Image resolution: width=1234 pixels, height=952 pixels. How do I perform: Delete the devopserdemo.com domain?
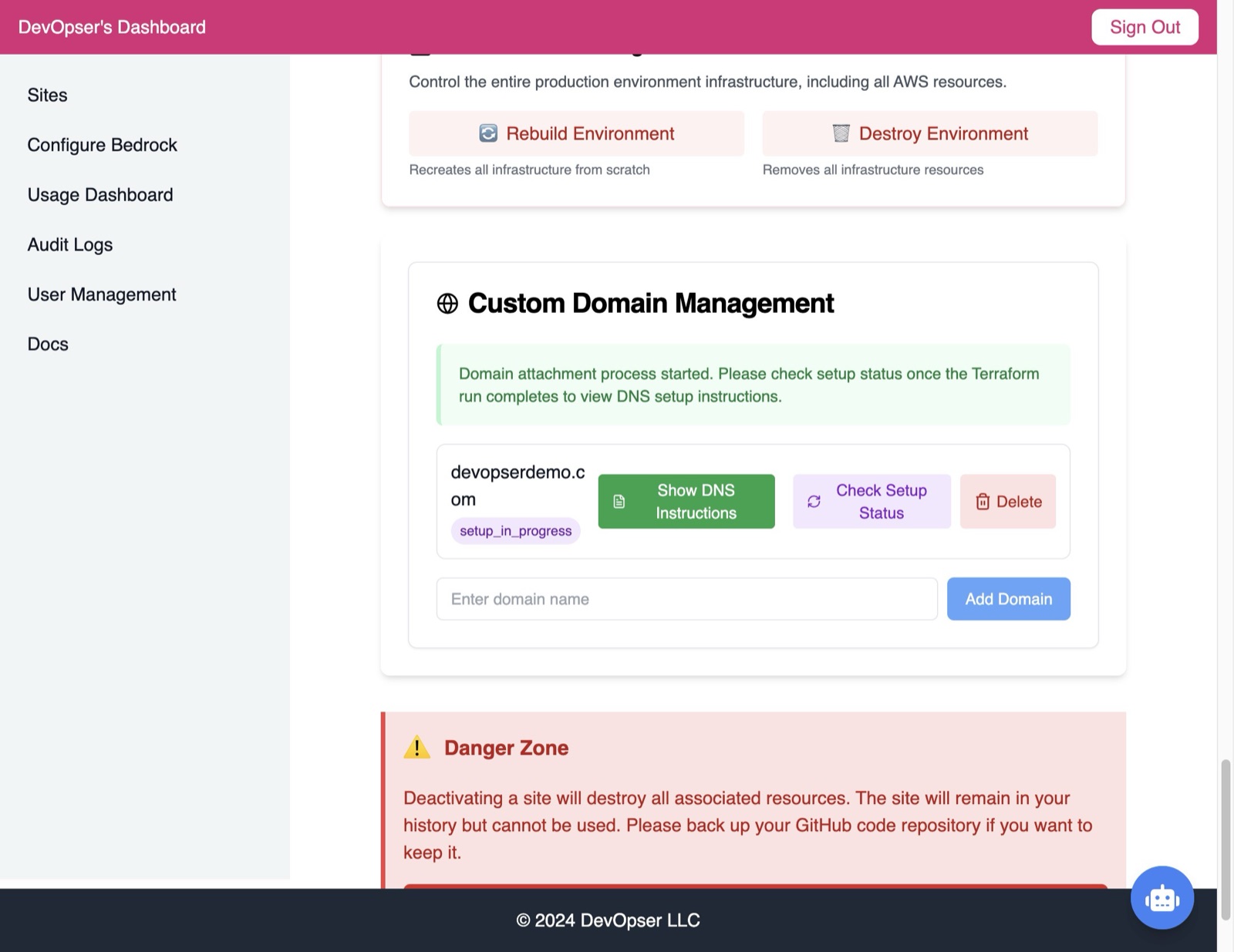[1007, 501]
